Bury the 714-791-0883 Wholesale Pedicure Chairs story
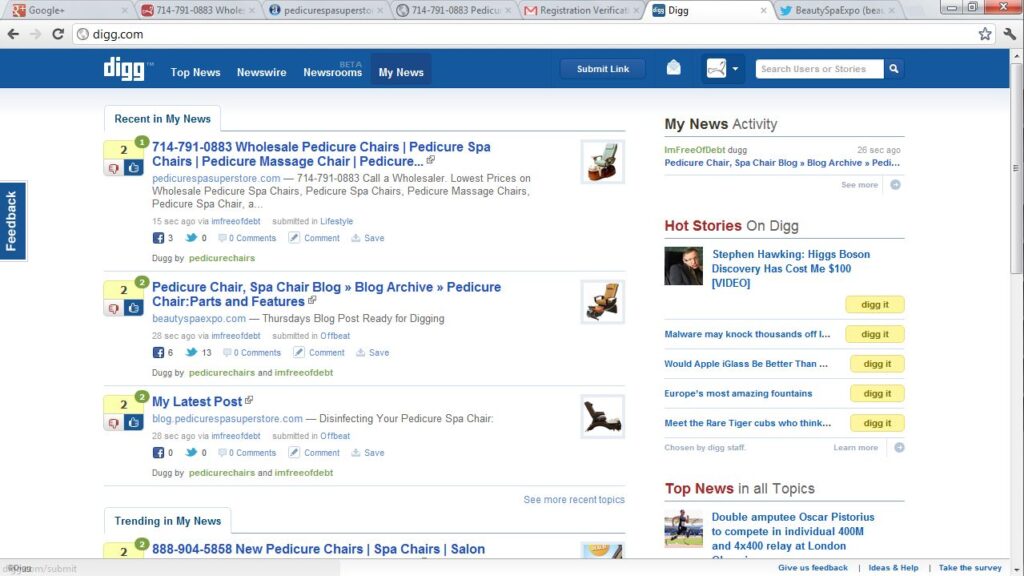This screenshot has height=576, width=1024. pos(114,168)
